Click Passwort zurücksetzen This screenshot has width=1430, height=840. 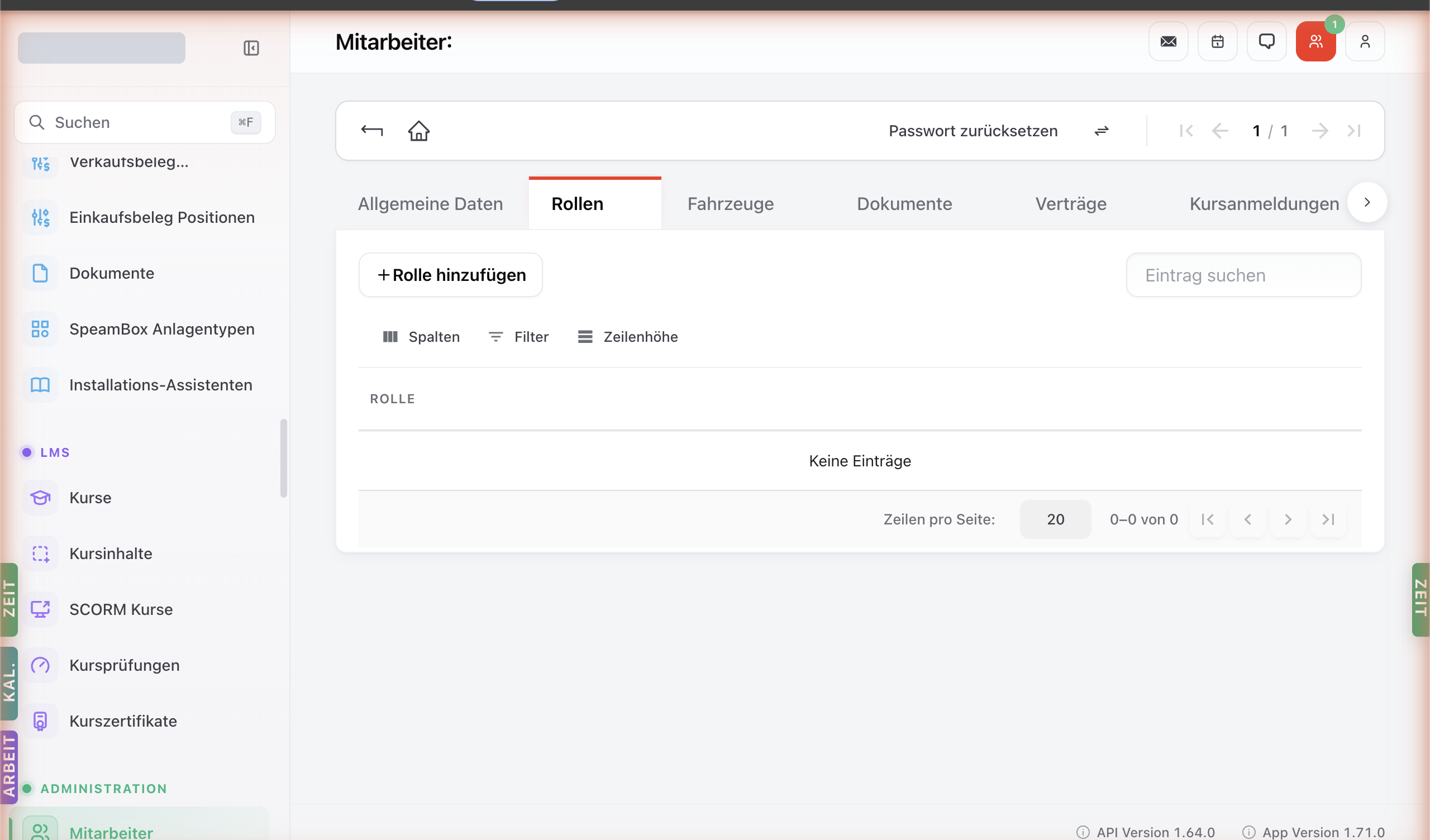[973, 131]
